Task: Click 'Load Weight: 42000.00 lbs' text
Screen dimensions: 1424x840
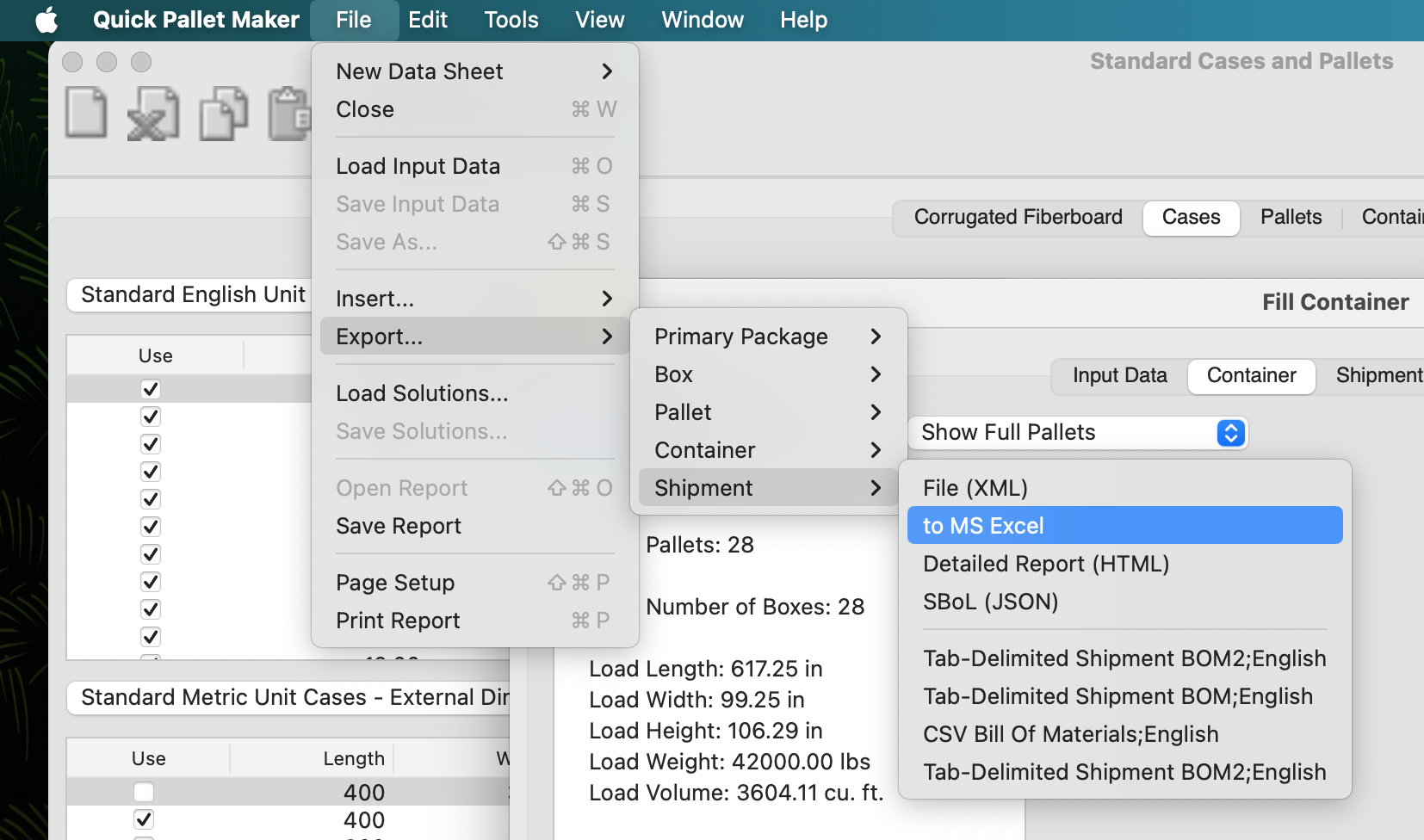Action: tap(729, 762)
